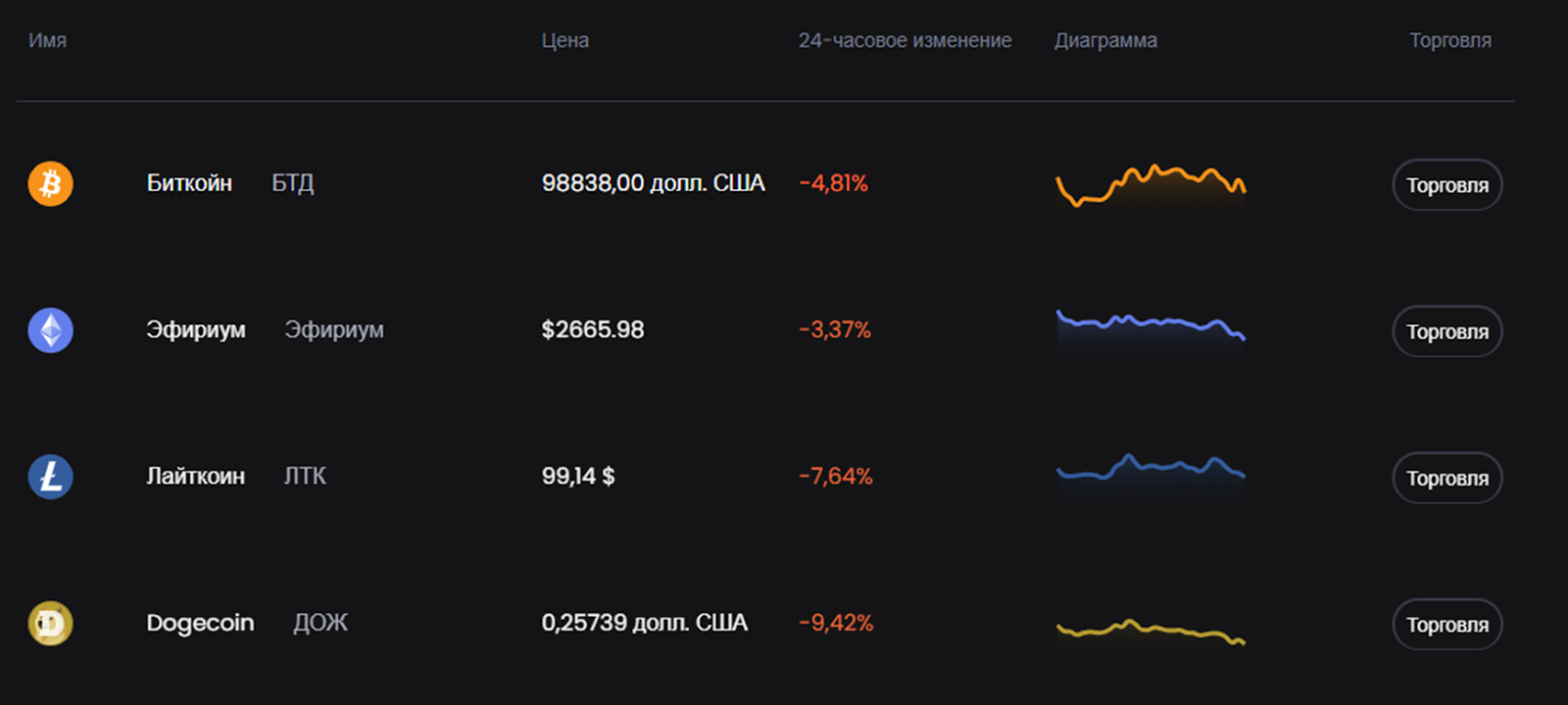1568x705 pixels.
Task: Click the Эфириум bold name text
Action: coord(195,329)
